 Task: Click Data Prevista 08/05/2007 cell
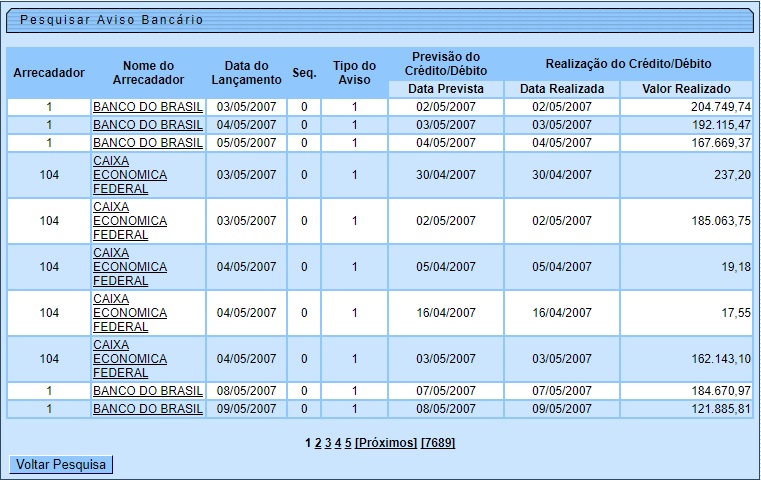446,409
